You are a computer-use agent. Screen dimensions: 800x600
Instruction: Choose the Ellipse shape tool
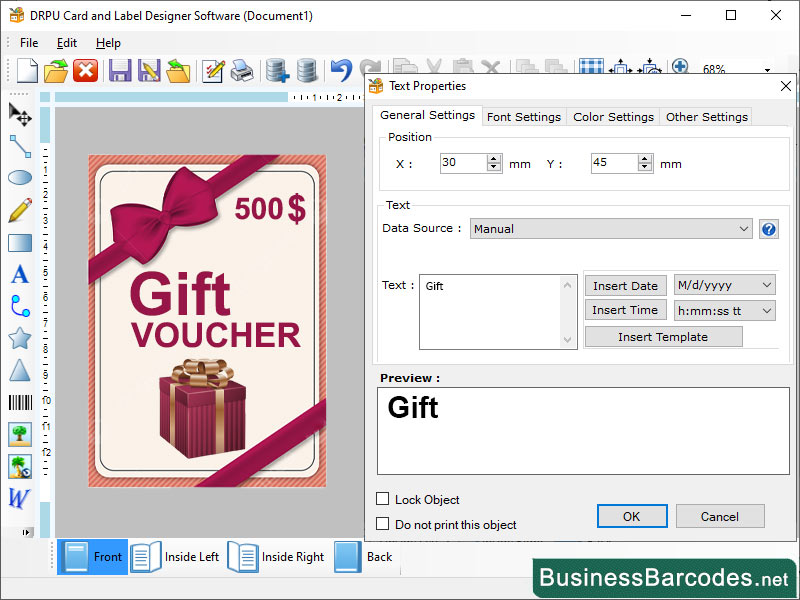pos(20,178)
